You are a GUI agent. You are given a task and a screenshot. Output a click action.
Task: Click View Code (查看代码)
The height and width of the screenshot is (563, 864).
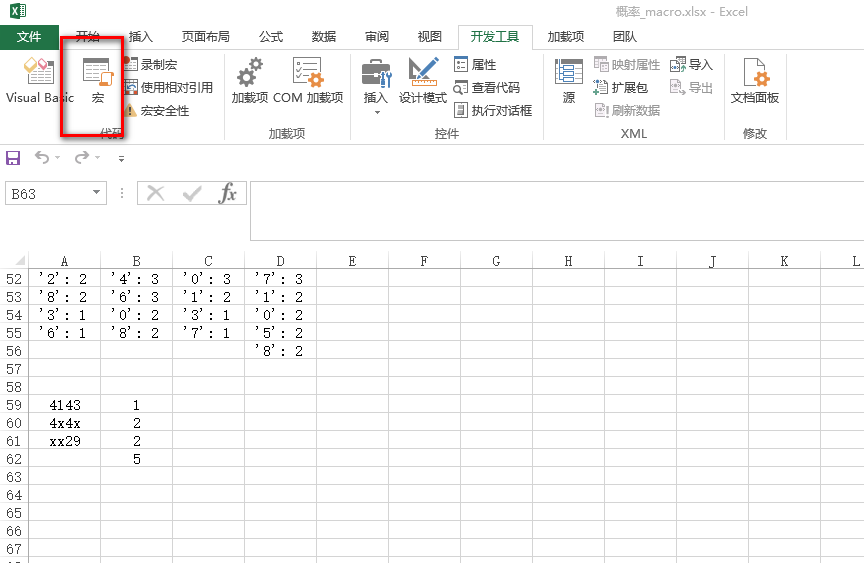pyautogui.click(x=487, y=88)
